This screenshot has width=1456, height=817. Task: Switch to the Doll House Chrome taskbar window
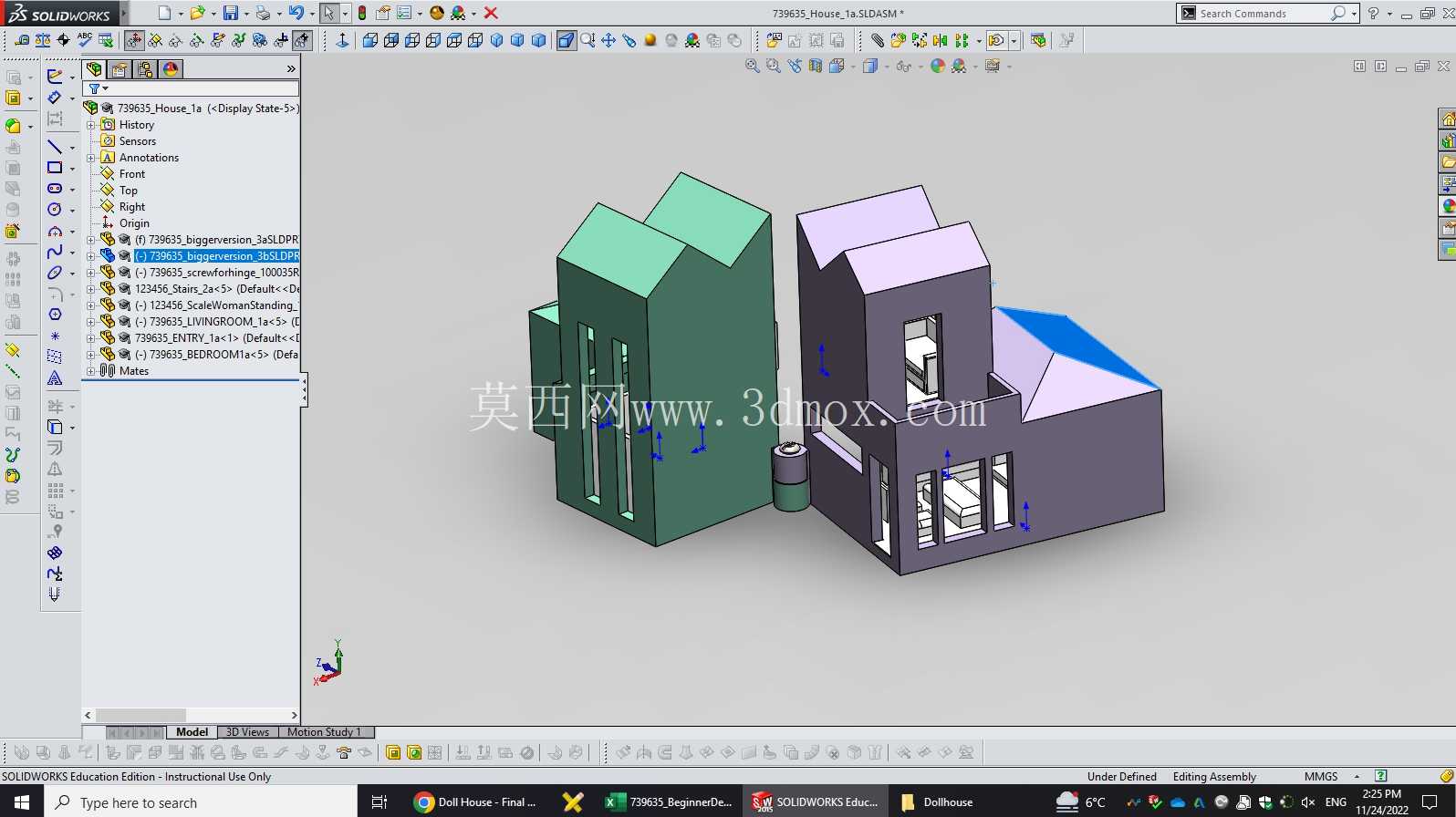474,802
